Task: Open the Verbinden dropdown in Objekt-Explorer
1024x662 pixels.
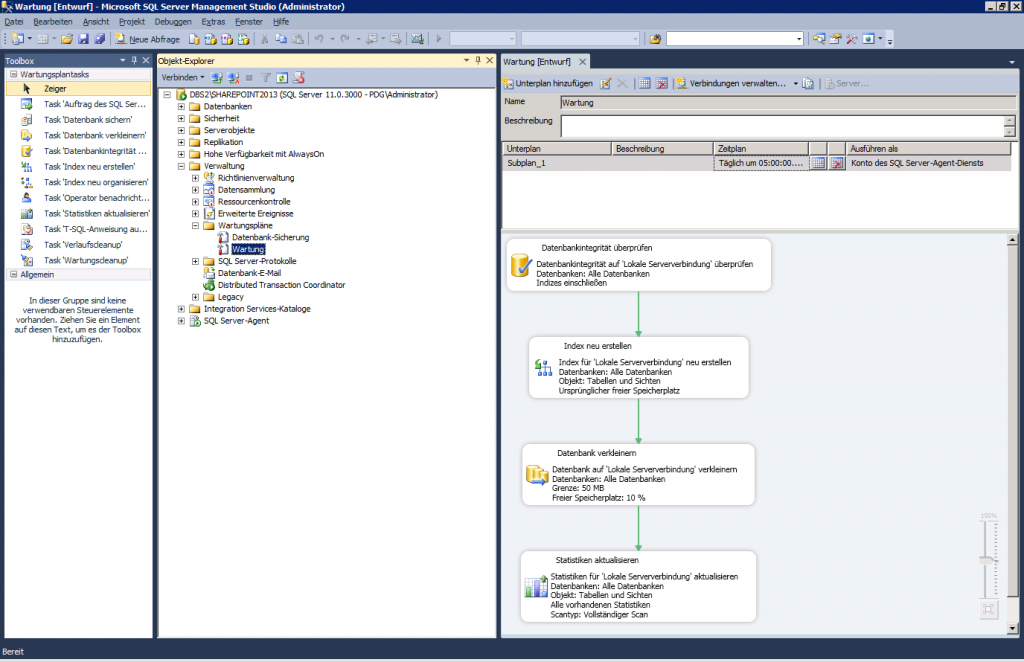Action: (183, 77)
